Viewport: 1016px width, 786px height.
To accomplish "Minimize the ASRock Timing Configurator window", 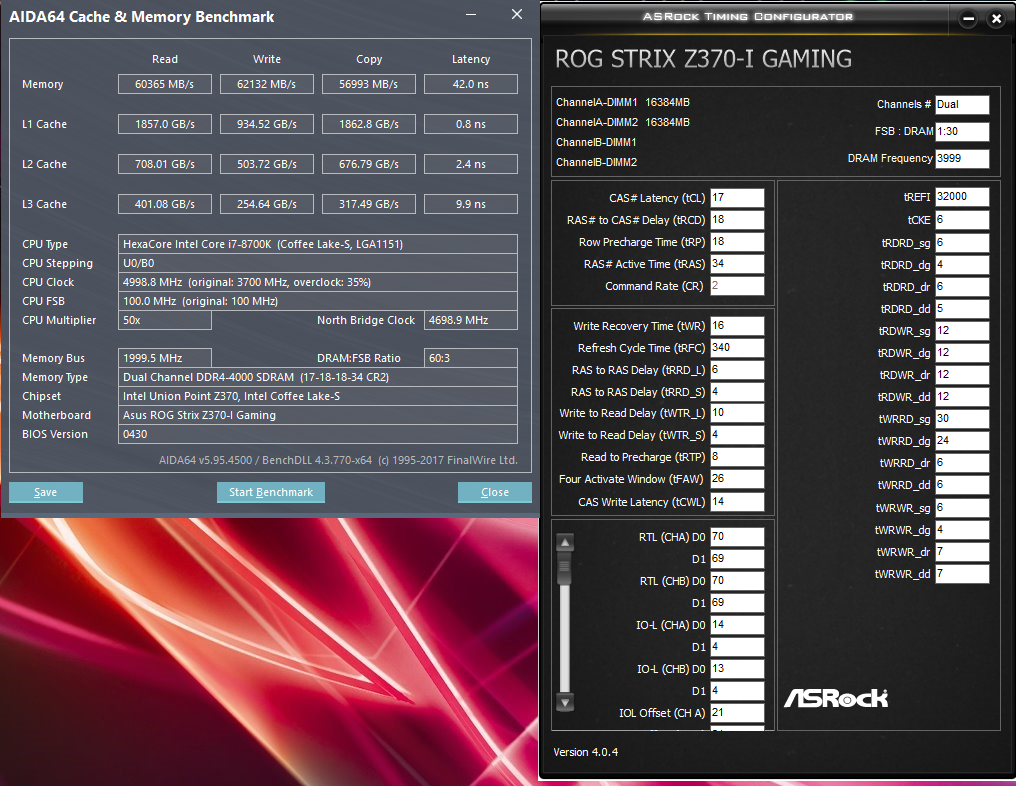I will (x=968, y=19).
